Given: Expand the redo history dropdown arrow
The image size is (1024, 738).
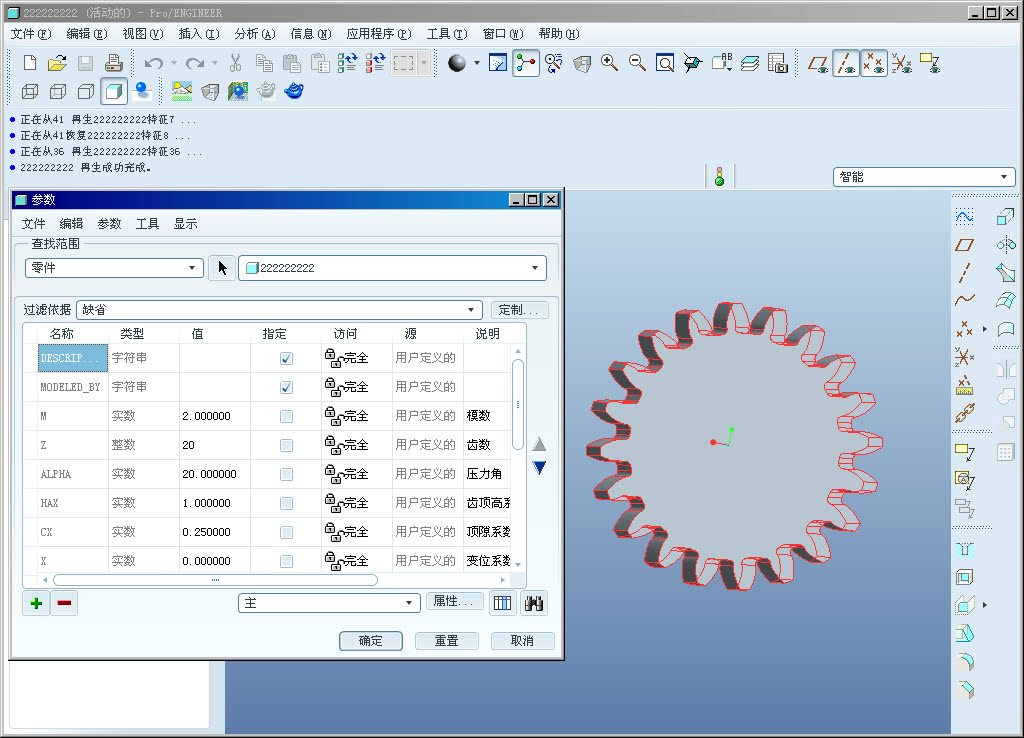Looking at the screenshot, I should (215, 63).
